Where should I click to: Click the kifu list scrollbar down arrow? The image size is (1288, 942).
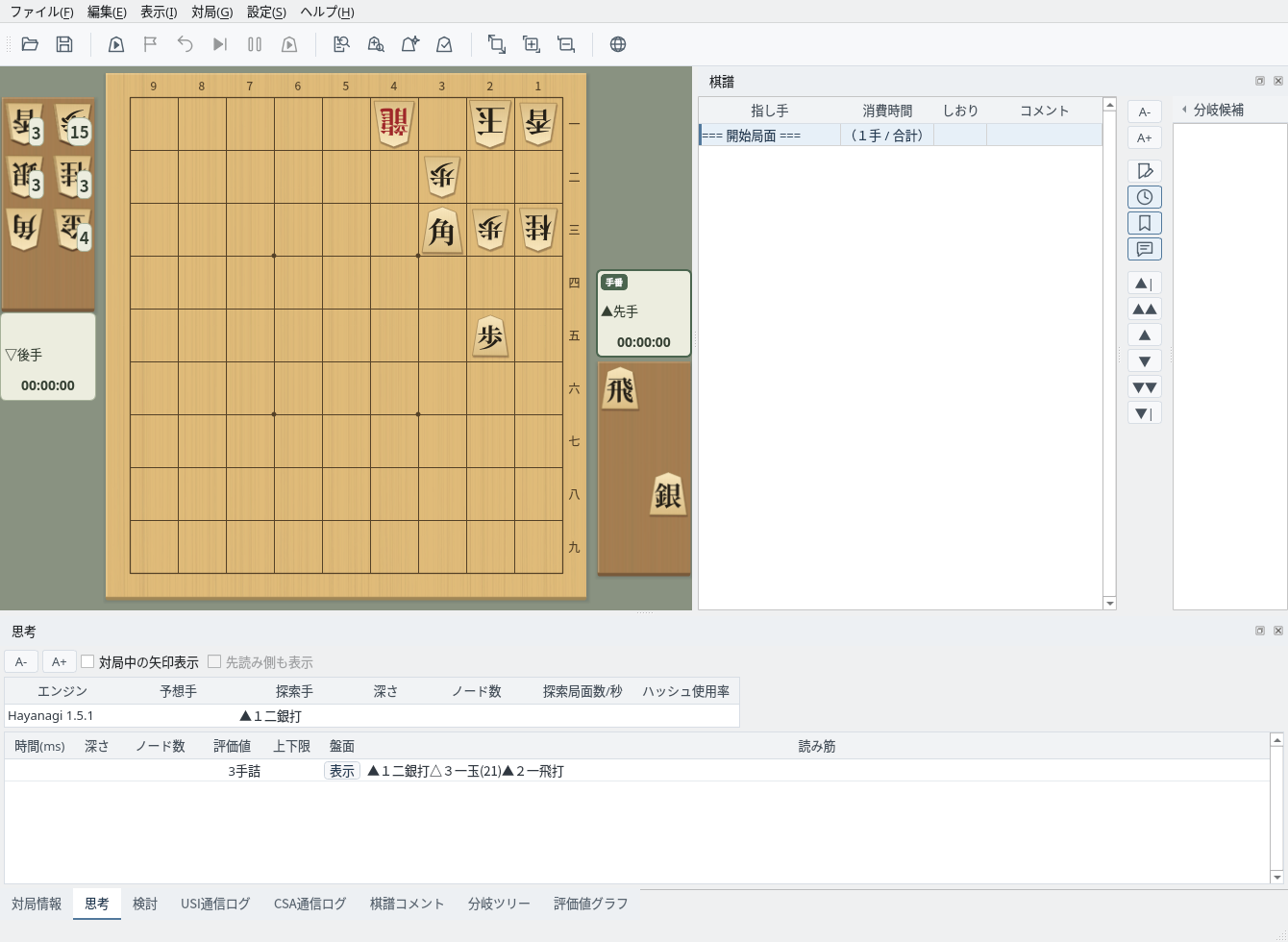click(x=1109, y=603)
